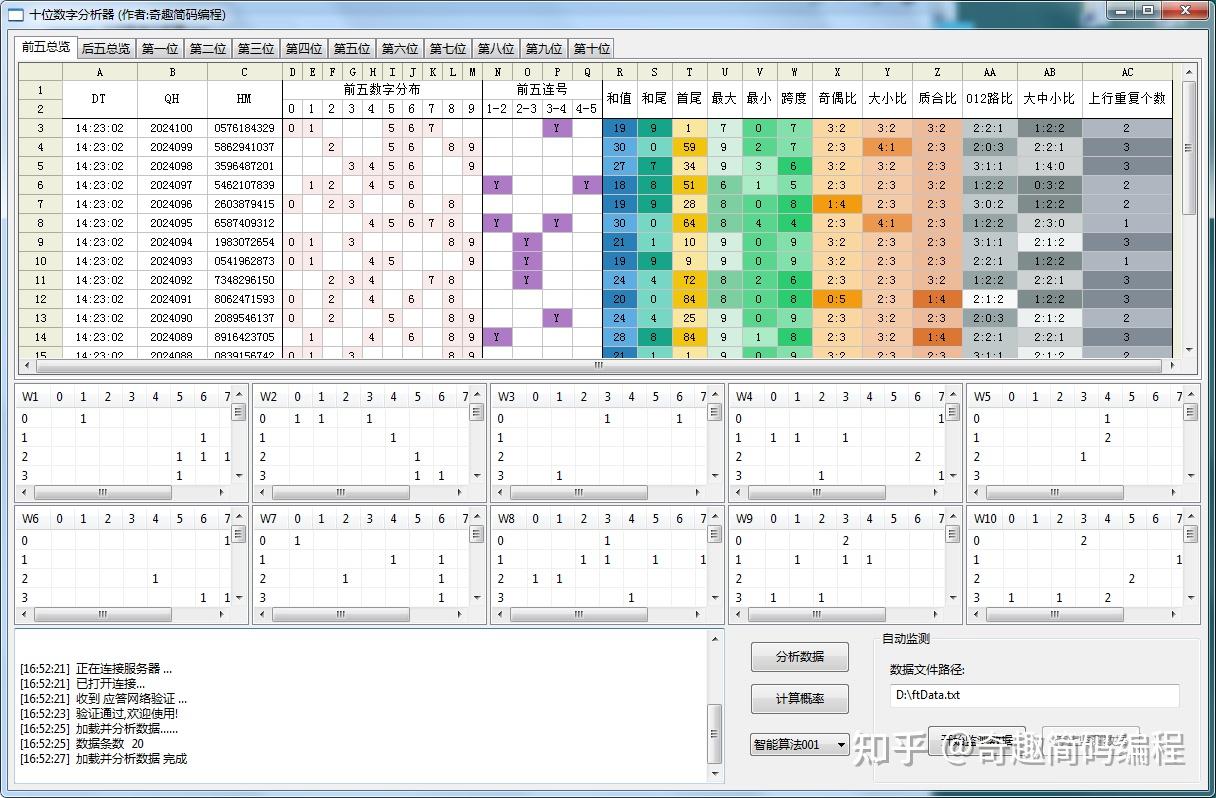Screen dimensions: 1216x798
Task: Select row header 7
Action: 41,204
